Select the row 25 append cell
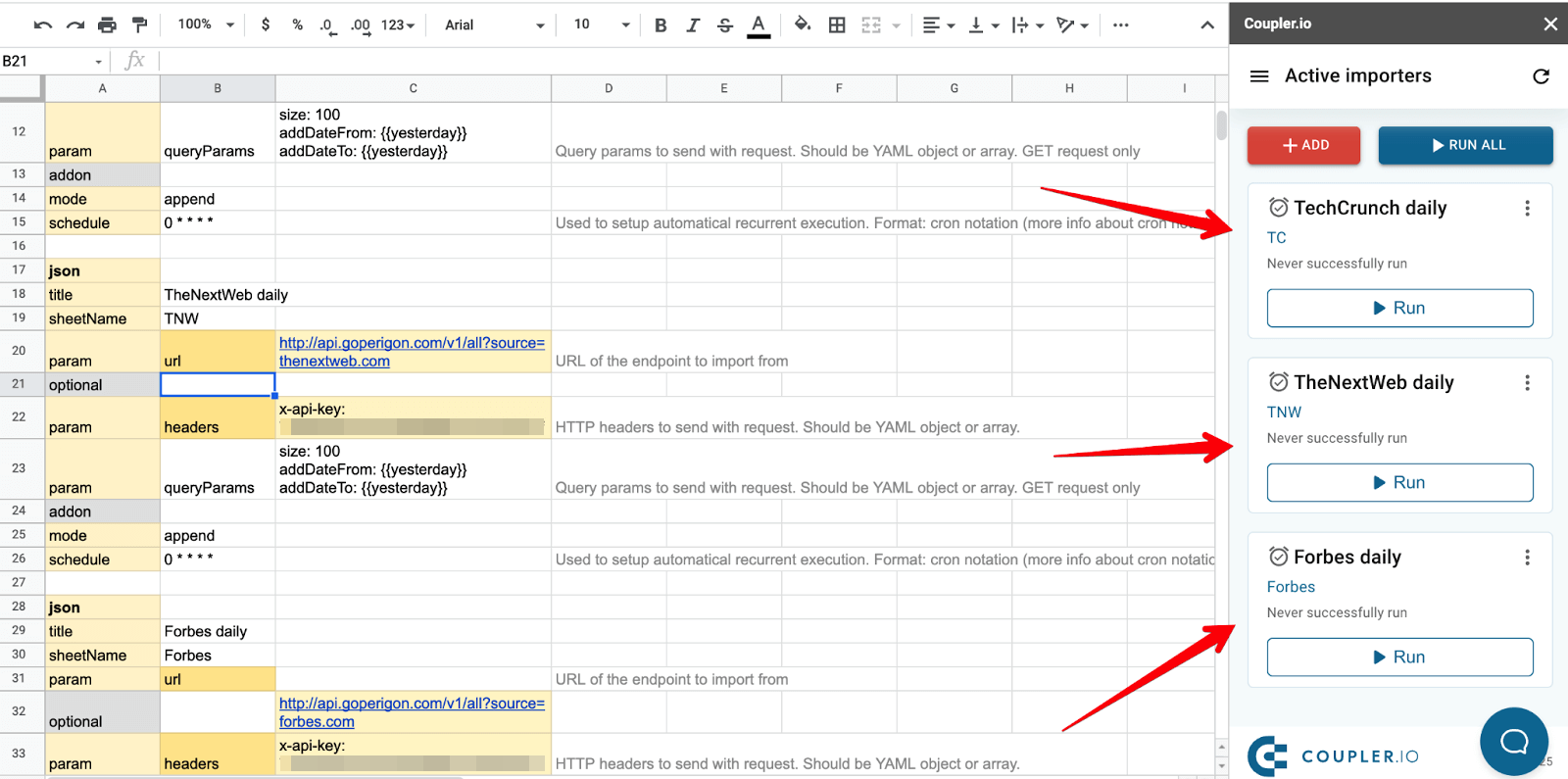 pyautogui.click(x=218, y=535)
